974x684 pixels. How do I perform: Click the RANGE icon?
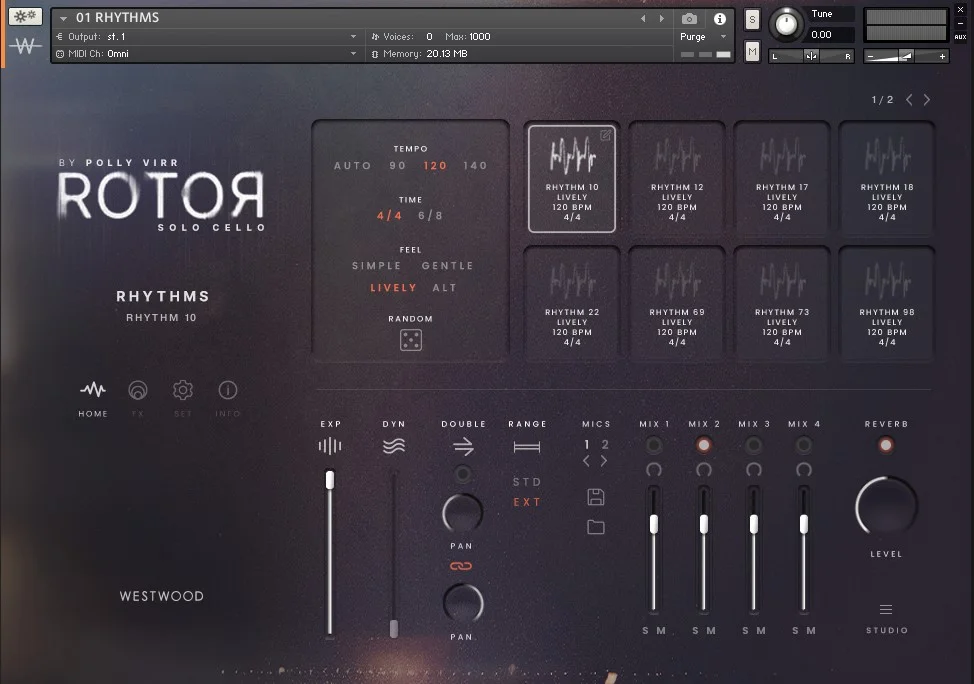coord(527,447)
